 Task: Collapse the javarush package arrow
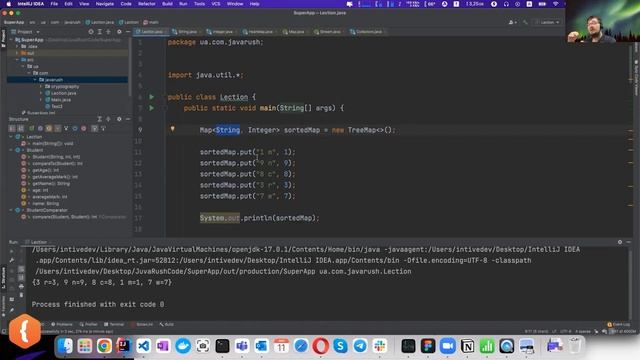(35, 80)
